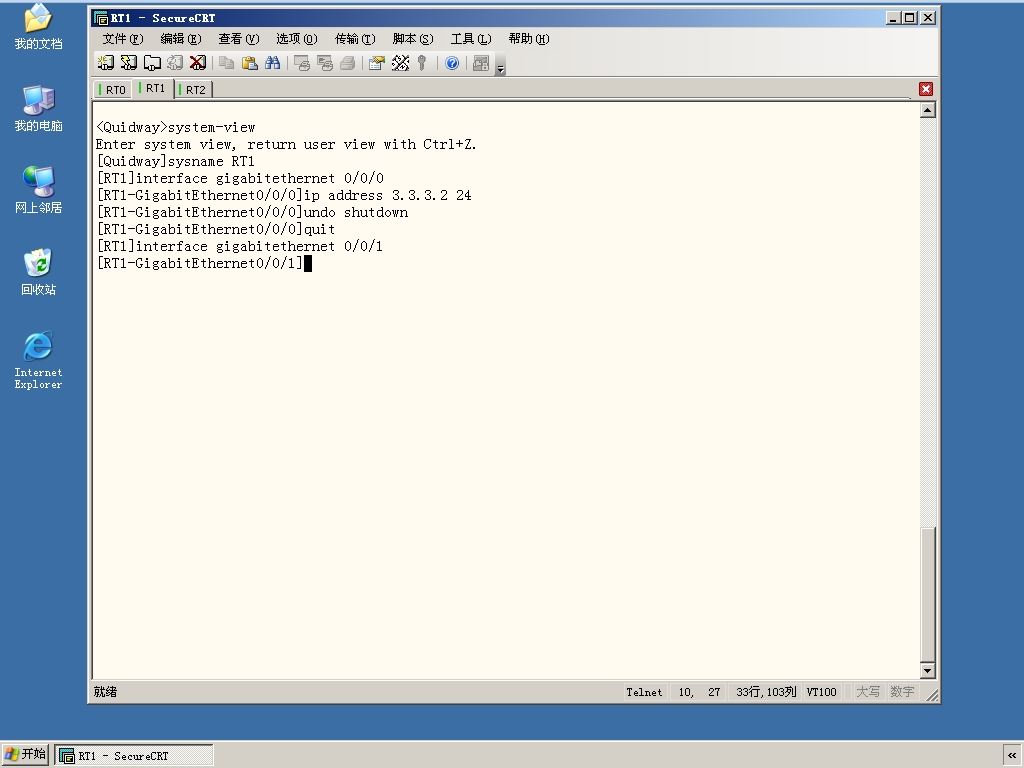
Task: Open the 查看(V) menu
Action: [238, 39]
